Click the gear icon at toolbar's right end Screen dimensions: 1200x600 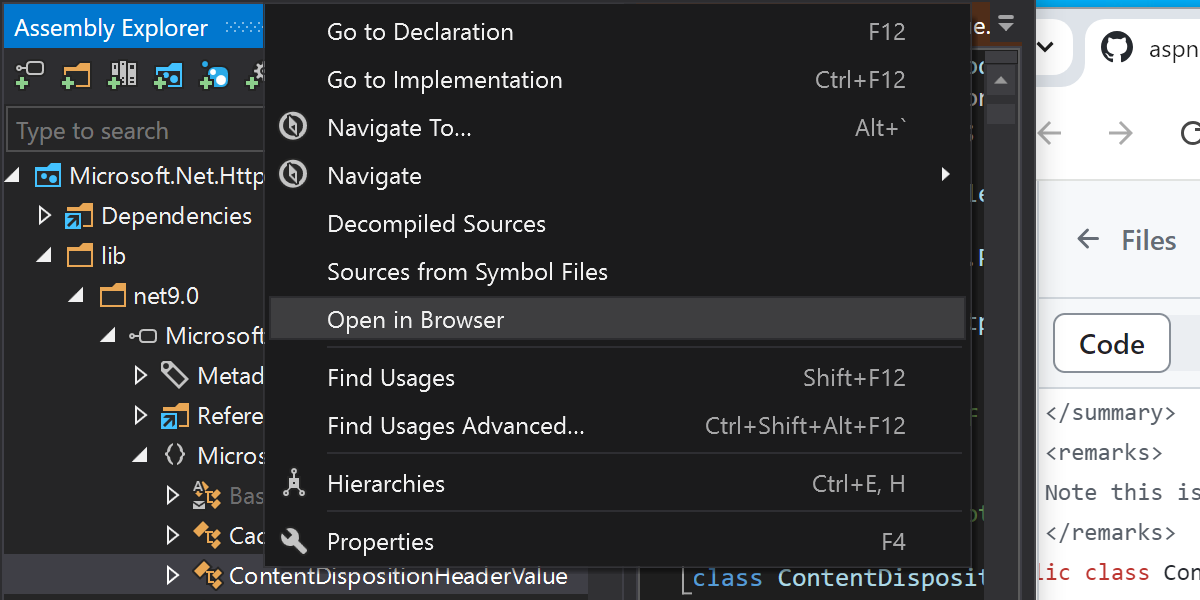[x=258, y=73]
